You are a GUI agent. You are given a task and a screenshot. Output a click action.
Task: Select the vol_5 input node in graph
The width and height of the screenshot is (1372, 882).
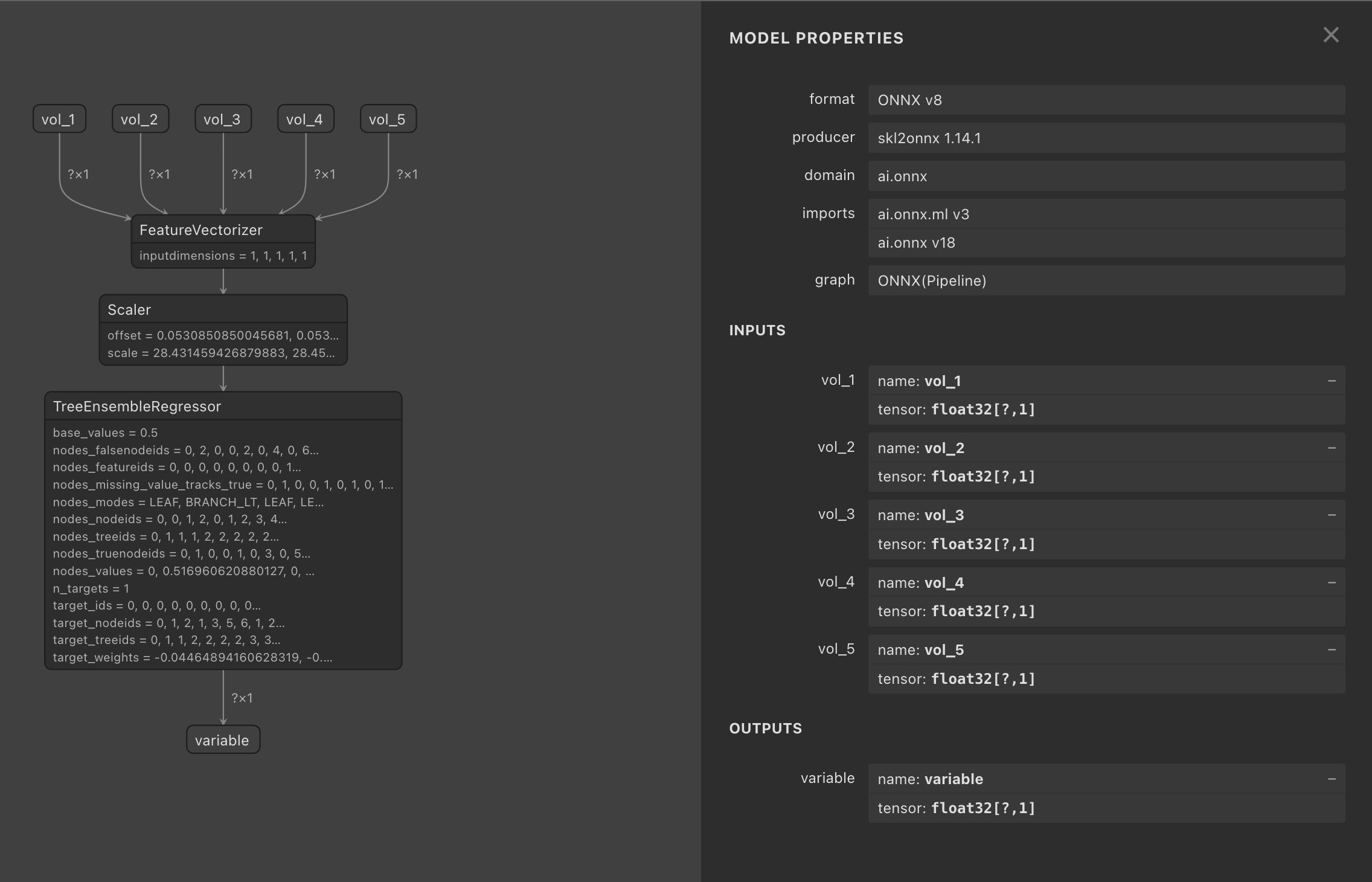pyautogui.click(x=388, y=119)
